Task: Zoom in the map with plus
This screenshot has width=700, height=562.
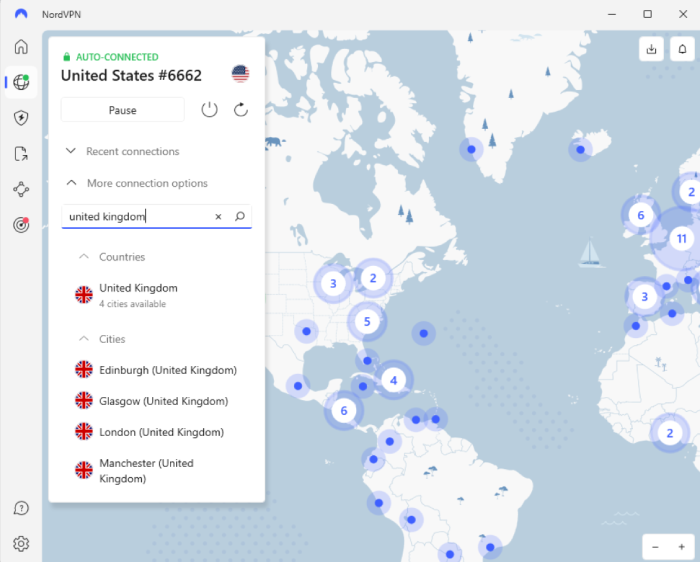Action: click(682, 547)
